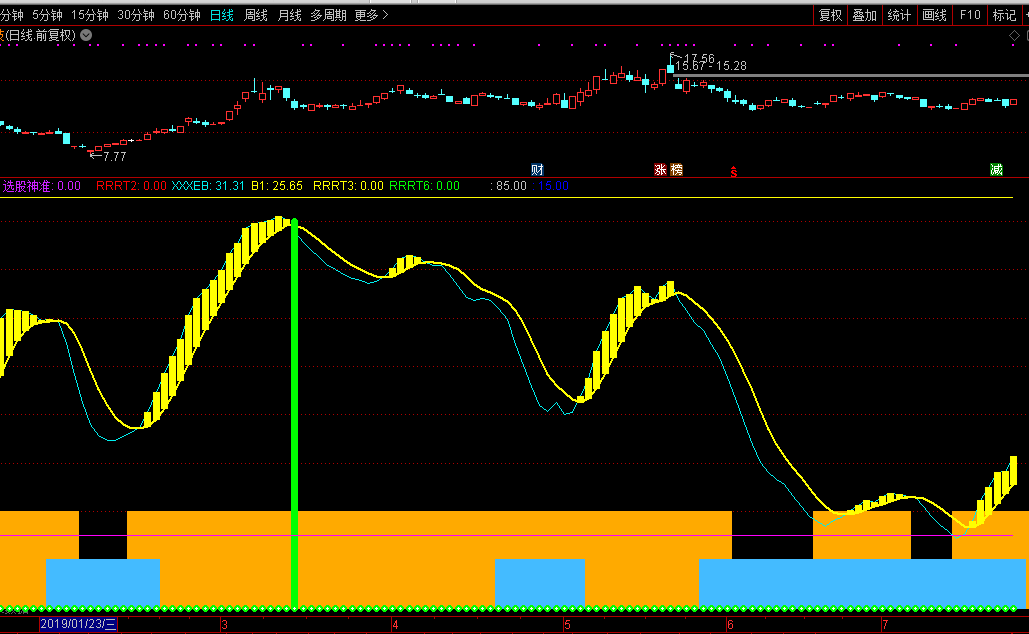Click the orange 榜 marker icon
1029x634 pixels.
pyautogui.click(x=677, y=170)
